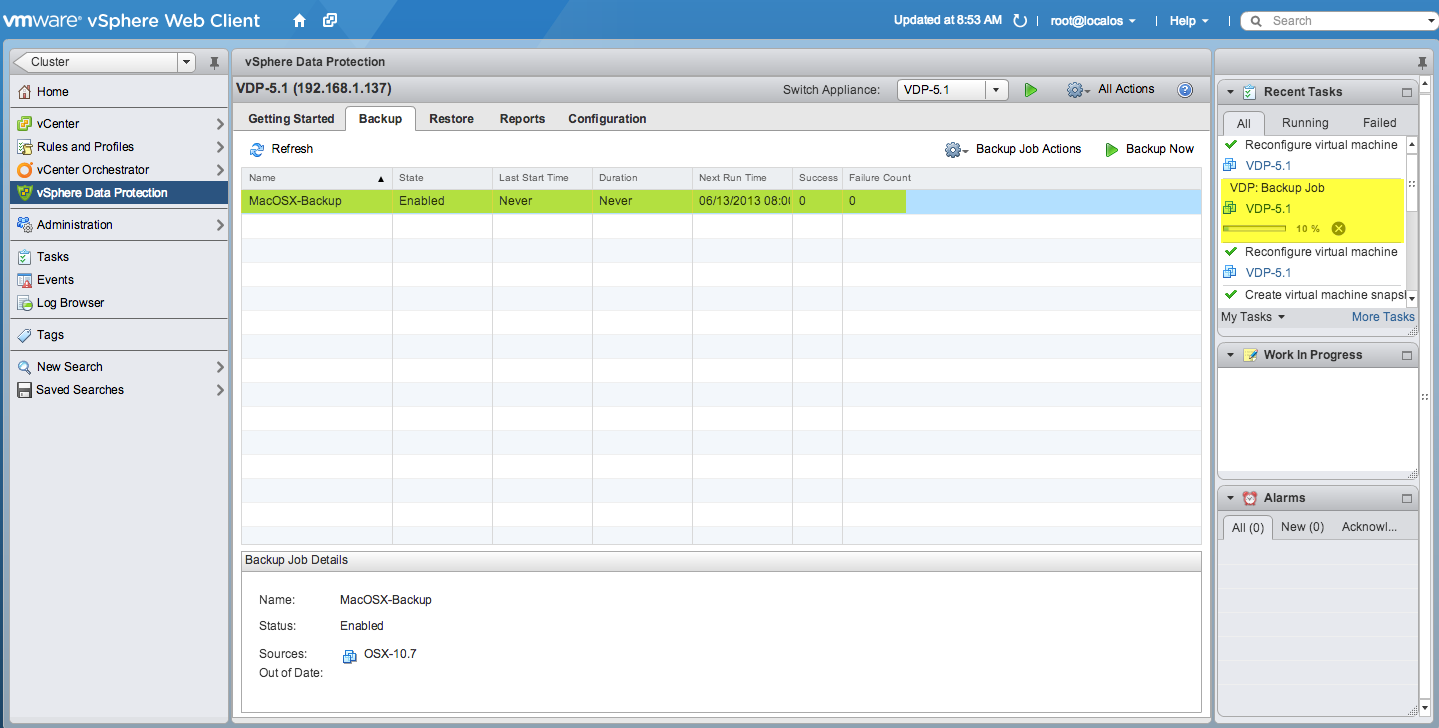This screenshot has width=1439, height=728.
Task: Click the magnifier icon in the search box
Action: click(1257, 20)
